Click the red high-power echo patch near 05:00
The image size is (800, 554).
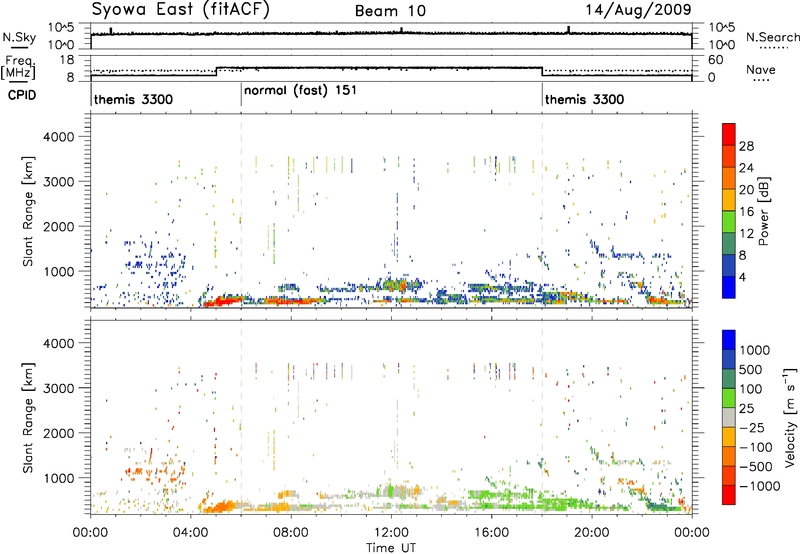[x=222, y=301]
